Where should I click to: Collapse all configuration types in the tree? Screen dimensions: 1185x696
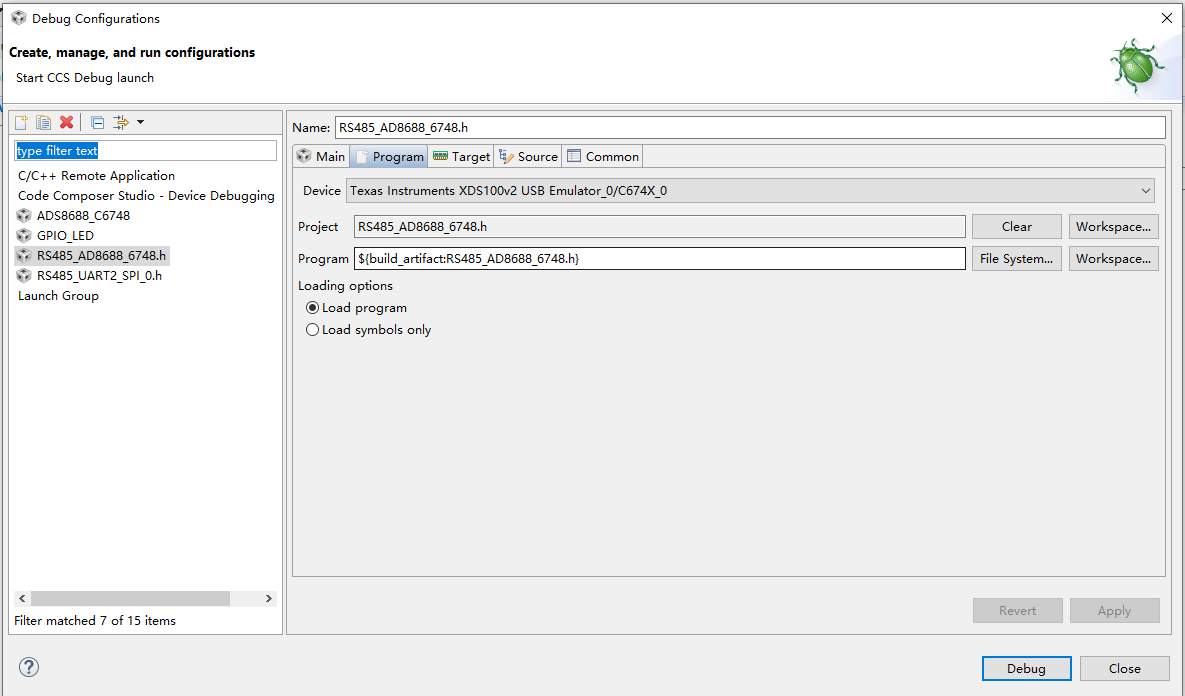click(96, 122)
